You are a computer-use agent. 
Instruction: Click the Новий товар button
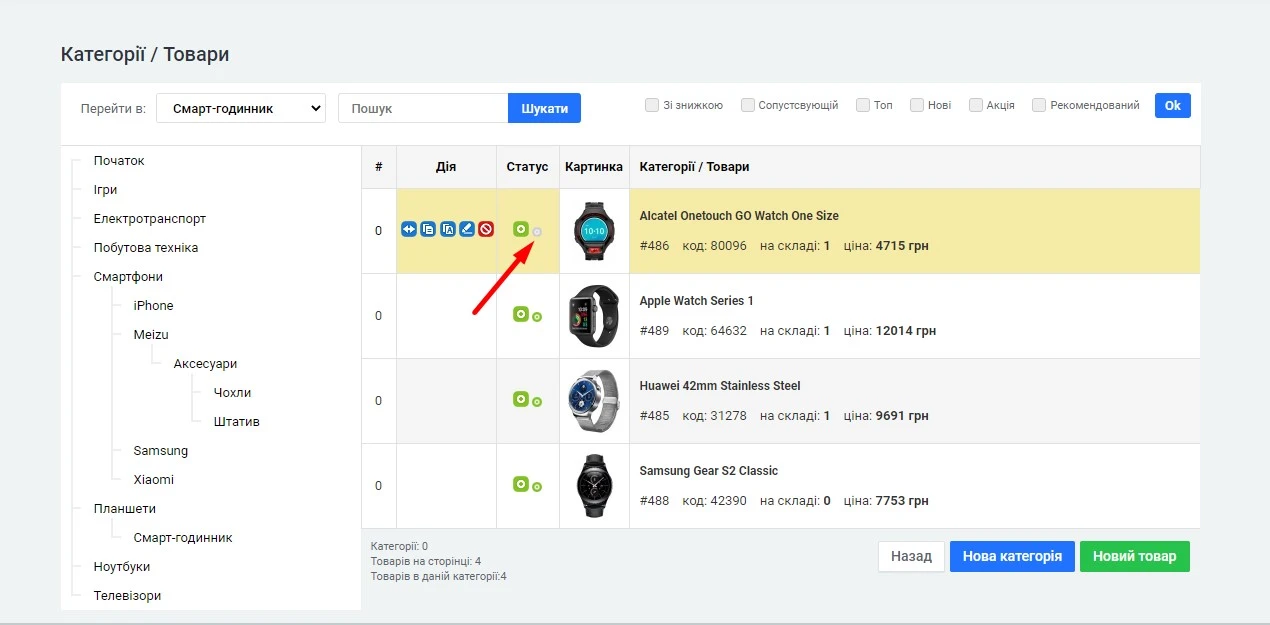point(1135,556)
